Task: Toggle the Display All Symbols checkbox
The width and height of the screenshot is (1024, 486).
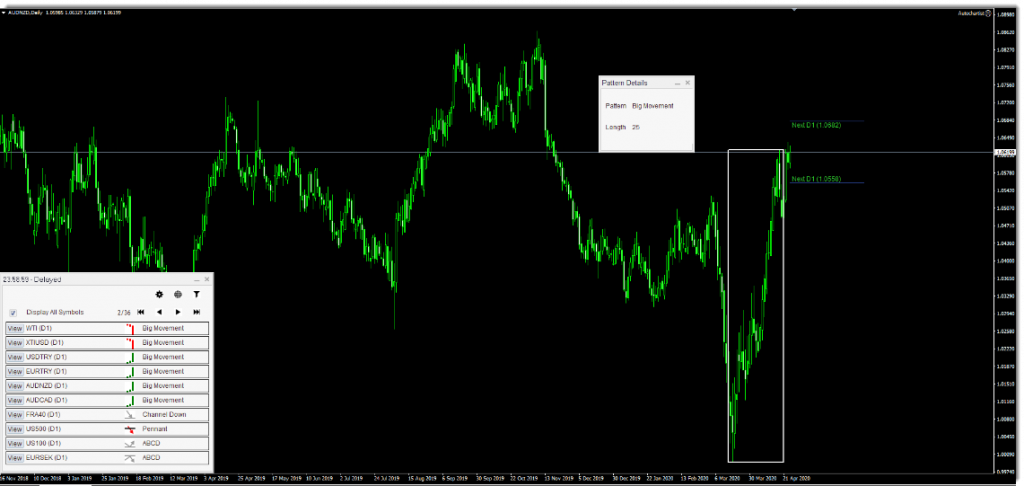Action: pyautogui.click(x=13, y=312)
